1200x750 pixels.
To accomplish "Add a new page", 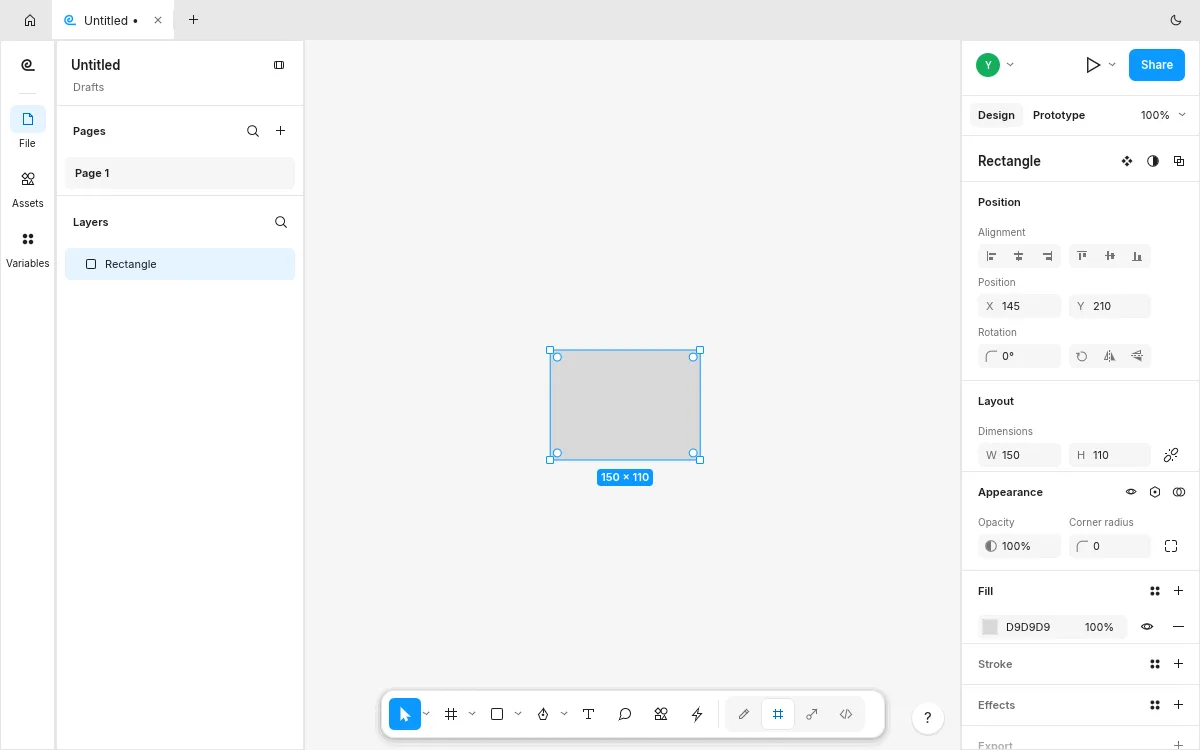I will click(x=281, y=131).
